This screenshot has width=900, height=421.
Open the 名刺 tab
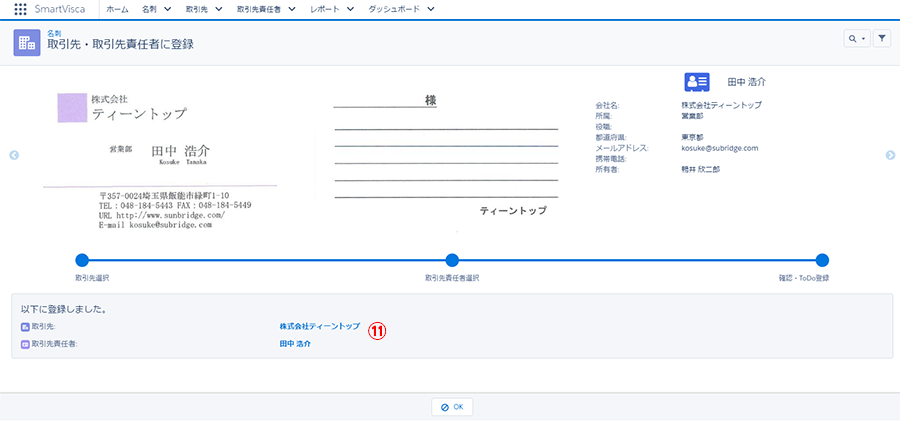(x=149, y=9)
